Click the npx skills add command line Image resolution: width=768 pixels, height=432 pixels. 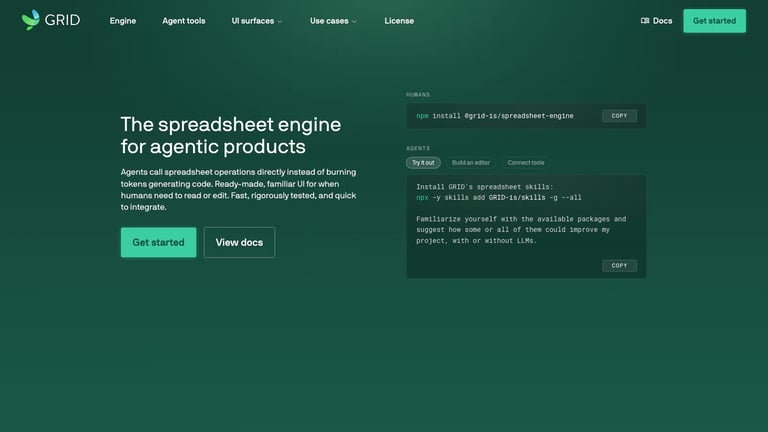[499, 198]
